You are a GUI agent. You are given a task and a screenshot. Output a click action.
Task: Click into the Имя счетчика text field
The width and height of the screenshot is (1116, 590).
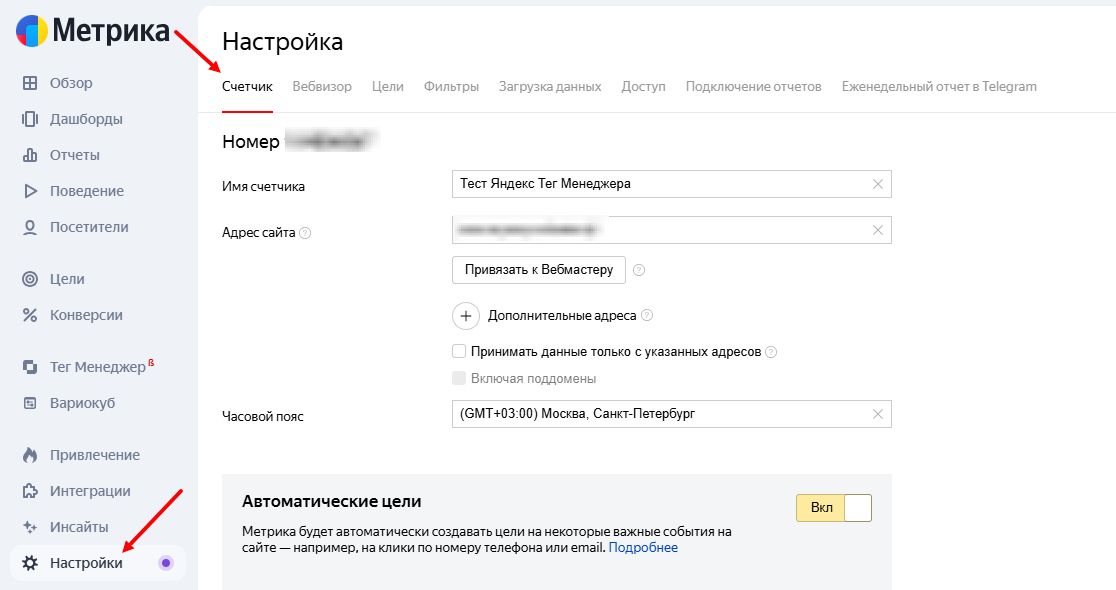click(660, 184)
